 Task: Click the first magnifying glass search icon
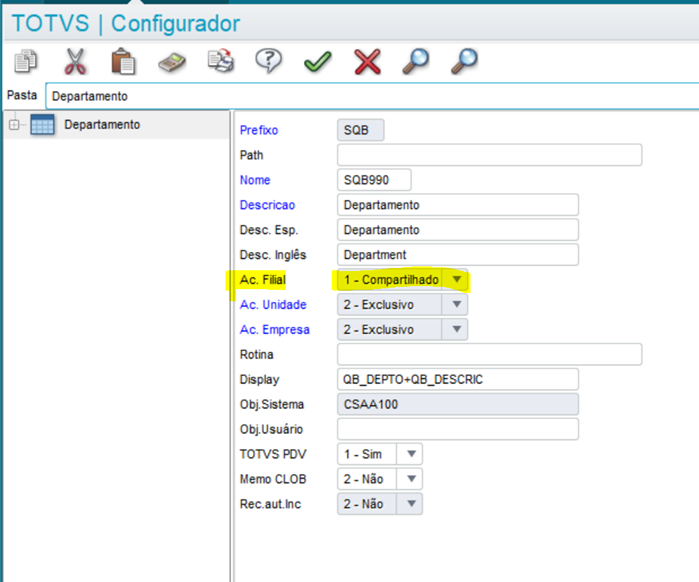click(415, 61)
